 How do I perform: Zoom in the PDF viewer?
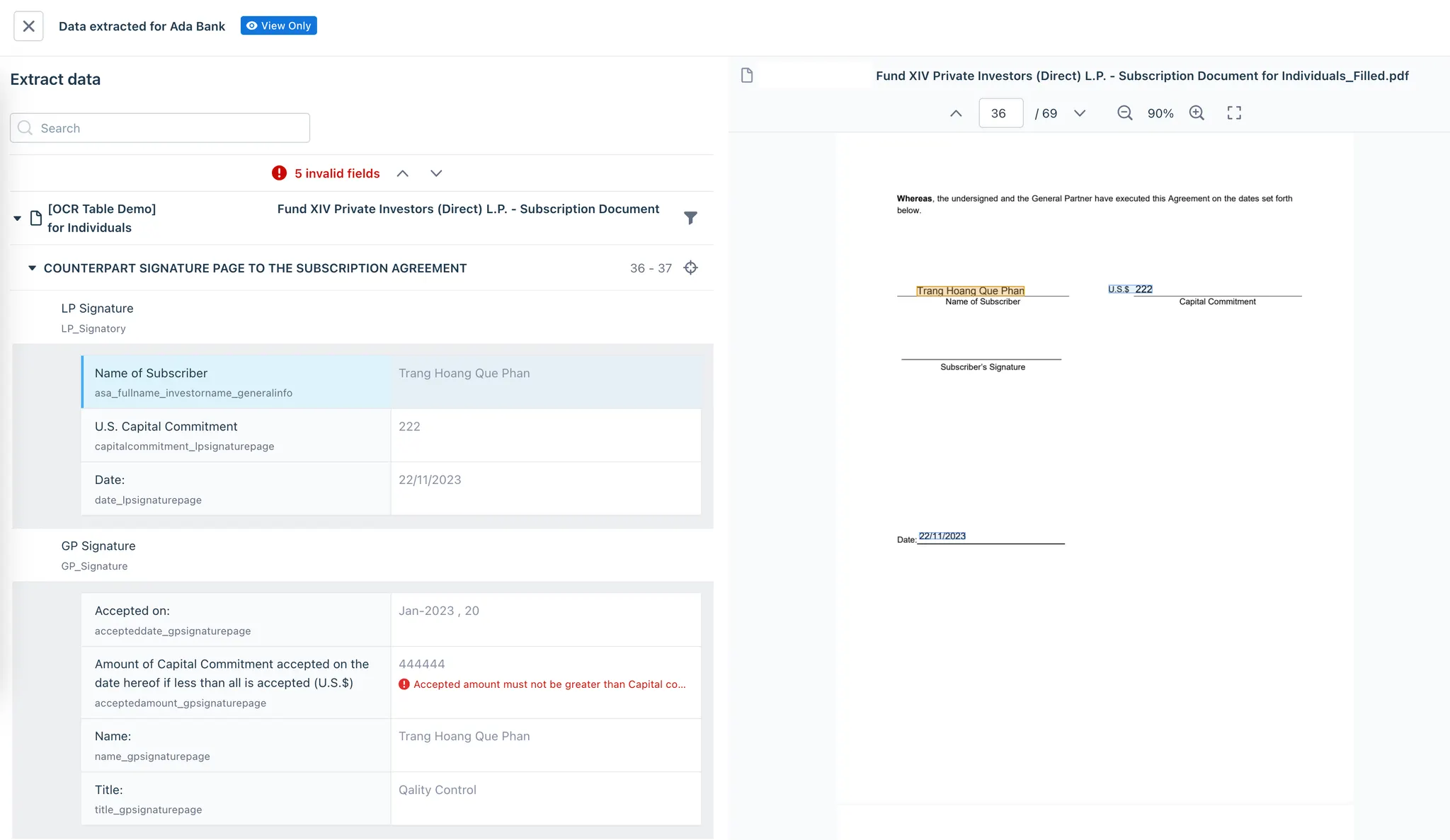[1197, 113]
